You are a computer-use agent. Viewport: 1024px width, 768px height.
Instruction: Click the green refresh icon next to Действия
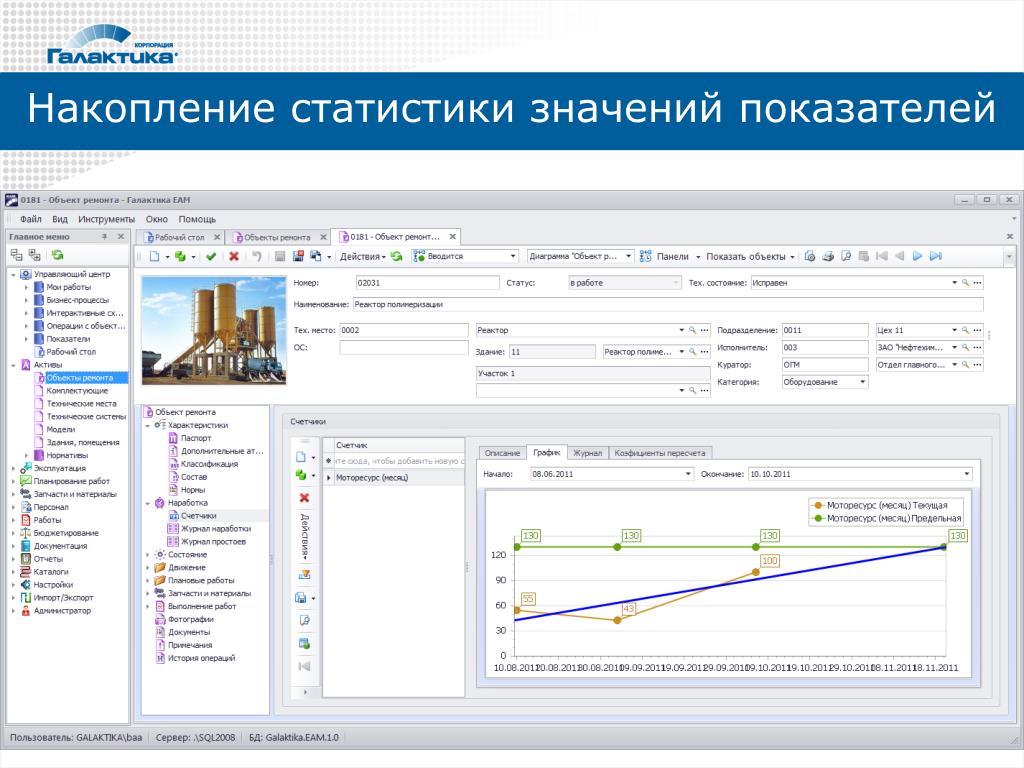[x=396, y=257]
